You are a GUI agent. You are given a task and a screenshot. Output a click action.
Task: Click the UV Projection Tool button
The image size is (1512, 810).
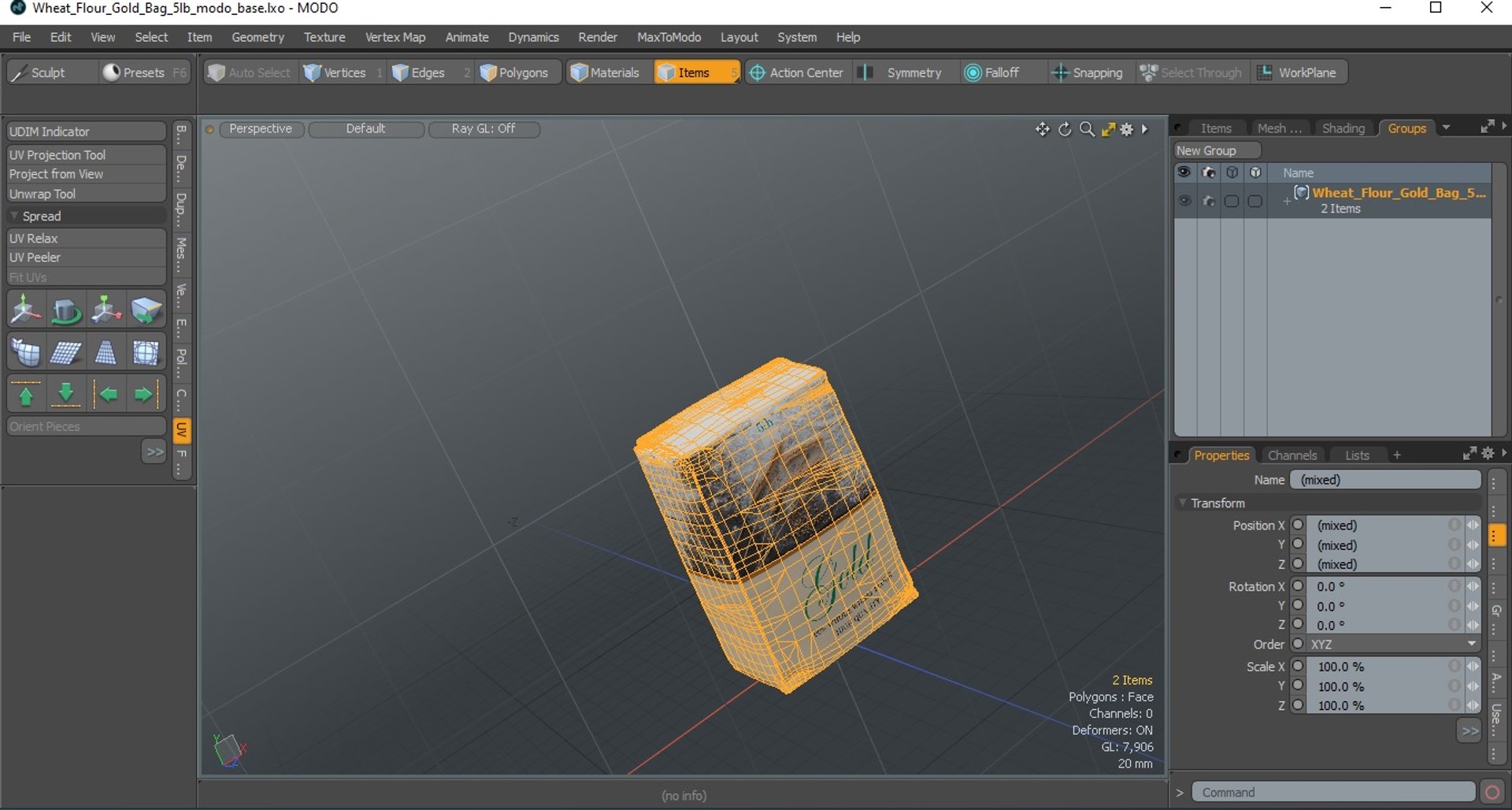pos(87,155)
